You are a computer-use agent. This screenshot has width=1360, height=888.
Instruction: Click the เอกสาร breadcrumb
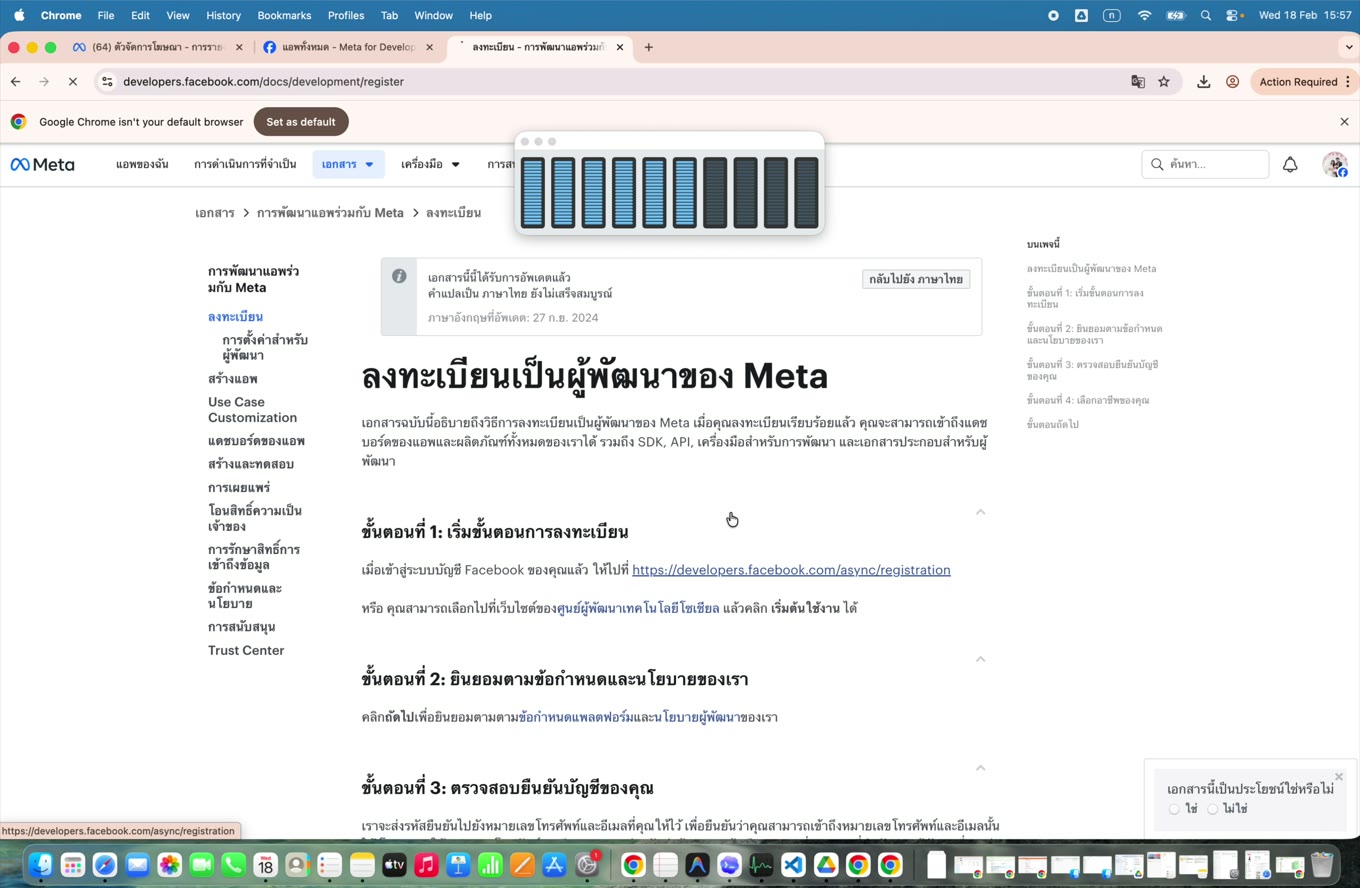pos(215,213)
